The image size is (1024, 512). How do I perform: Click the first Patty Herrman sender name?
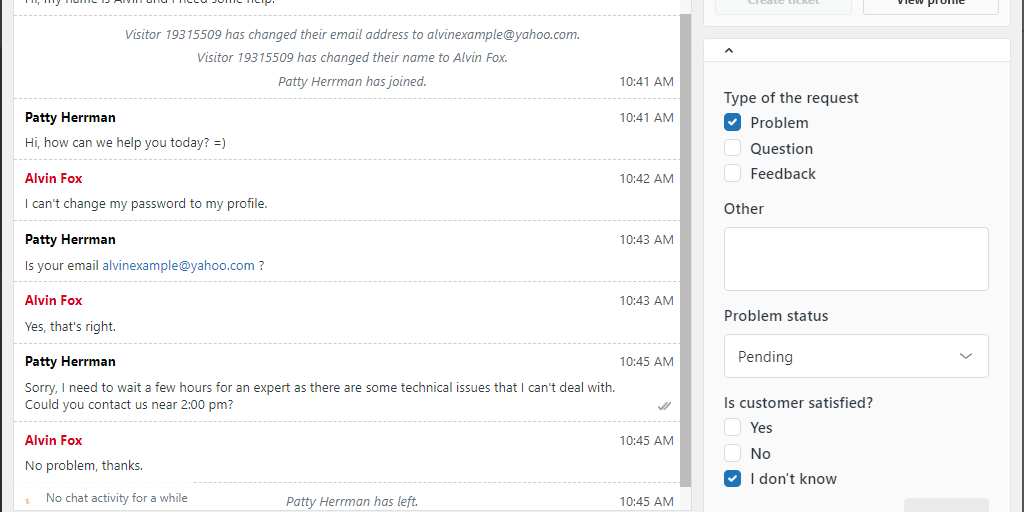(x=70, y=117)
